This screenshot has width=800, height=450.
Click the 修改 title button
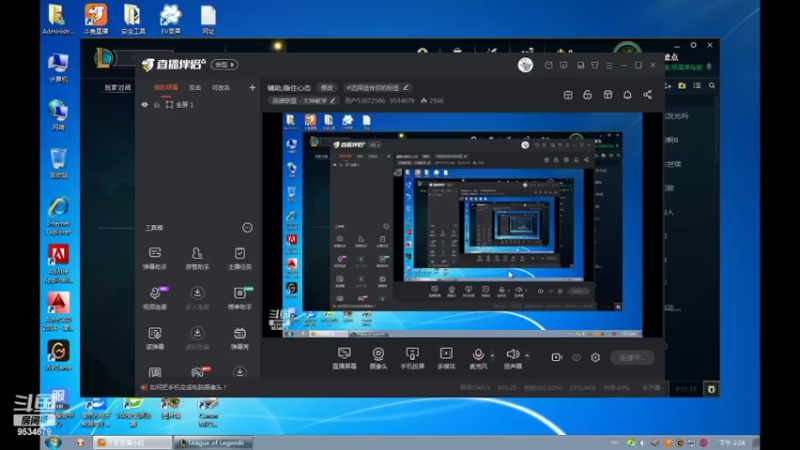tap(327, 88)
